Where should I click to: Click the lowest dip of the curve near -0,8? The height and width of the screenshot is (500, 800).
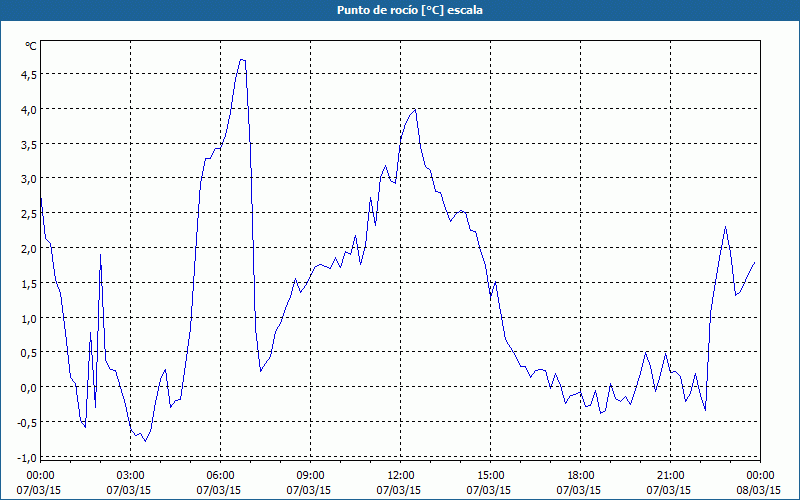click(x=145, y=441)
